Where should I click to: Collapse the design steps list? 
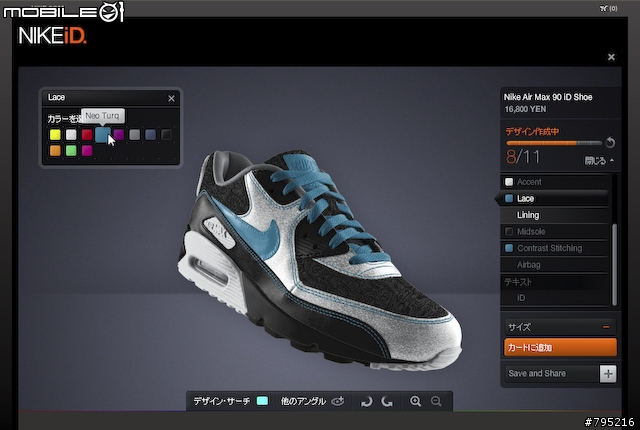click(599, 161)
